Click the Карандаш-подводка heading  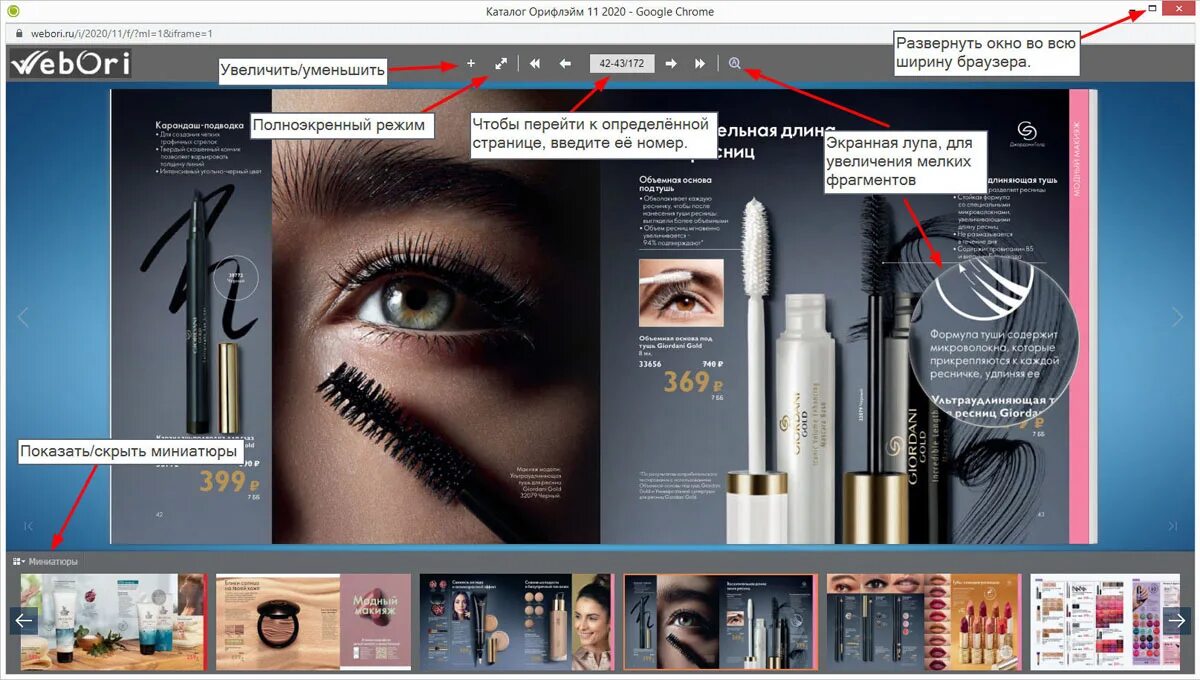pos(200,127)
